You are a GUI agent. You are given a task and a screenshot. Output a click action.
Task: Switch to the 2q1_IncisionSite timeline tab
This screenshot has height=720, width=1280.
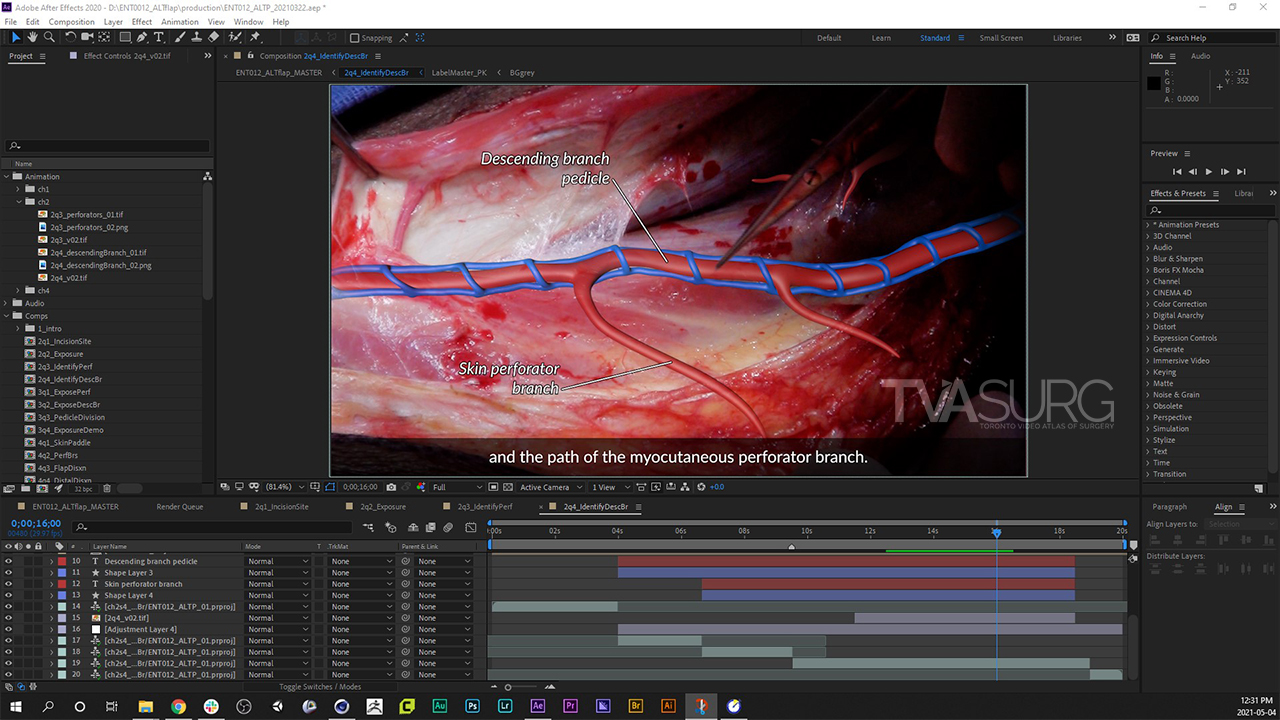click(282, 507)
